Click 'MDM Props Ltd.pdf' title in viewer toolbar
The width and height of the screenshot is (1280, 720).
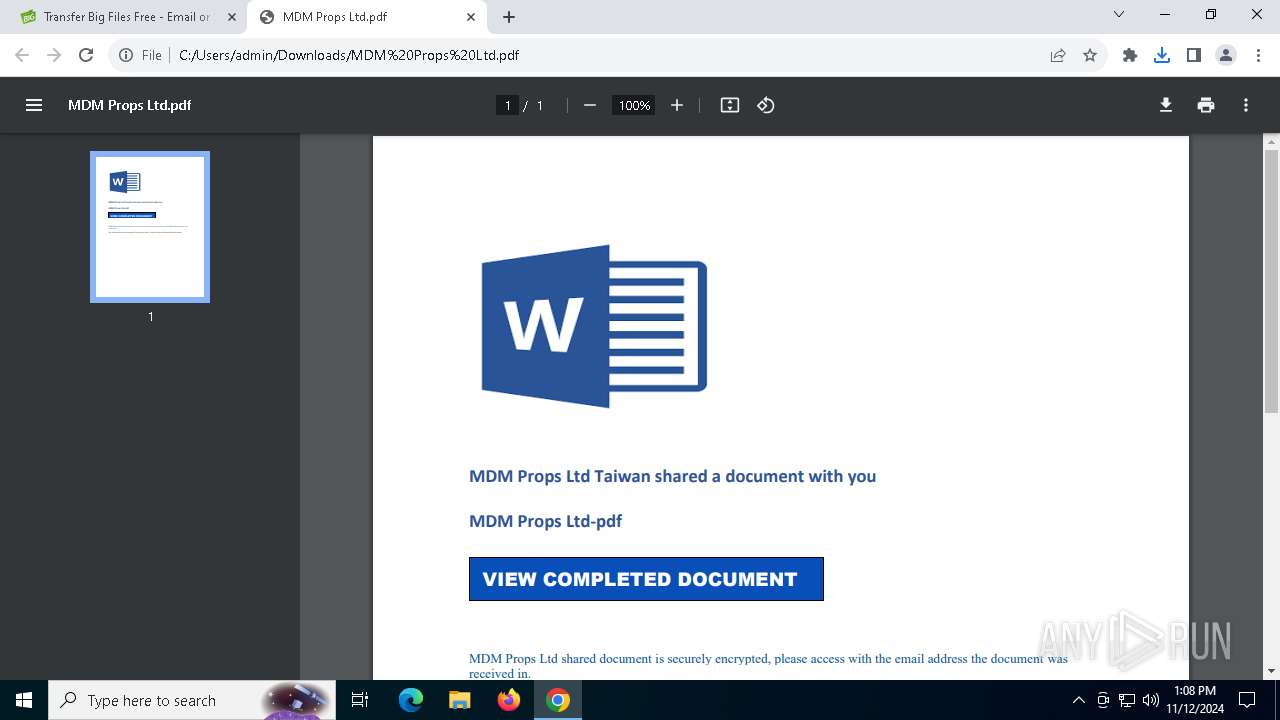pyautogui.click(x=129, y=105)
